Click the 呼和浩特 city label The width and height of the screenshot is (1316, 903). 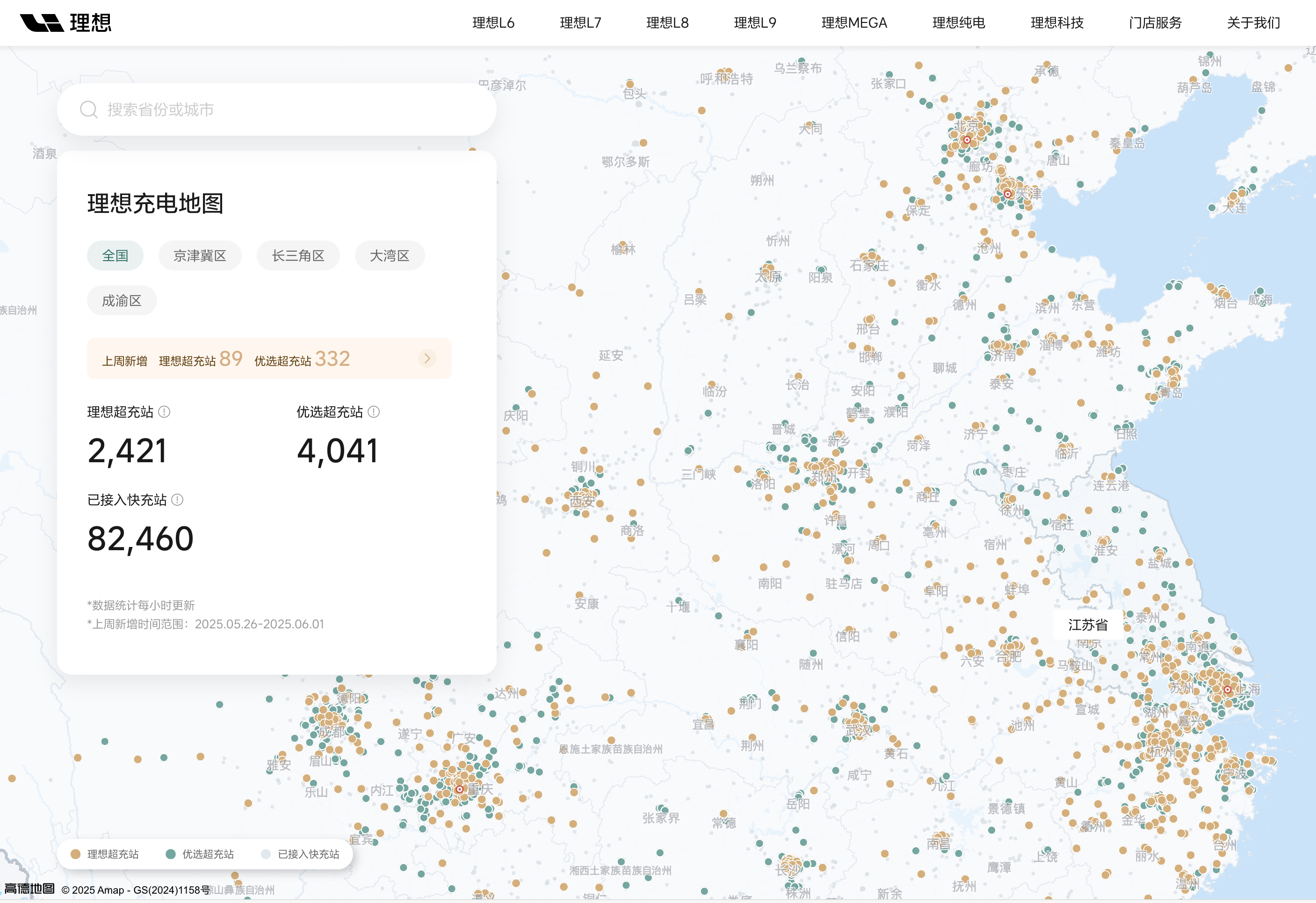pyautogui.click(x=727, y=79)
